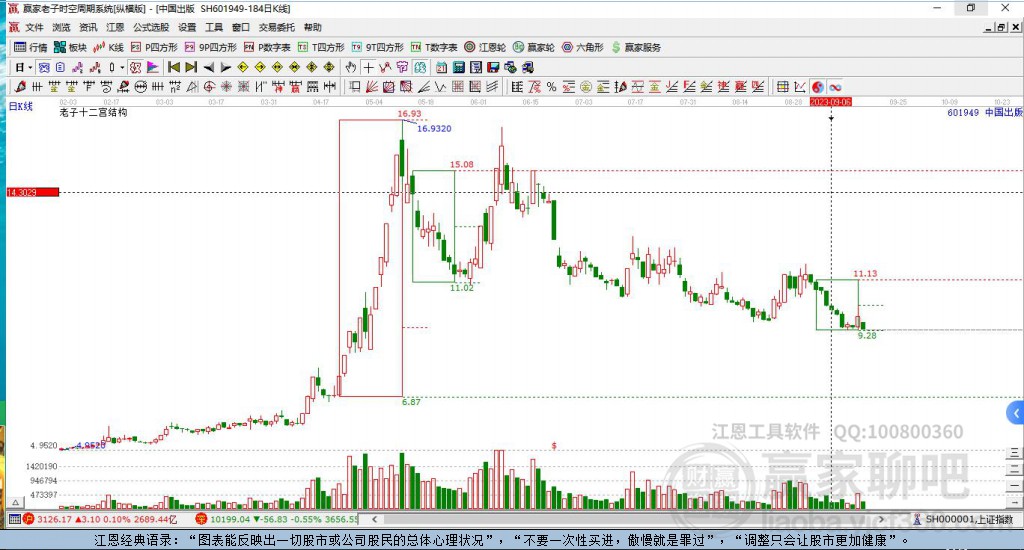Open the 公式选股 menu
Viewport: 1024px width, 550px height.
(151, 27)
